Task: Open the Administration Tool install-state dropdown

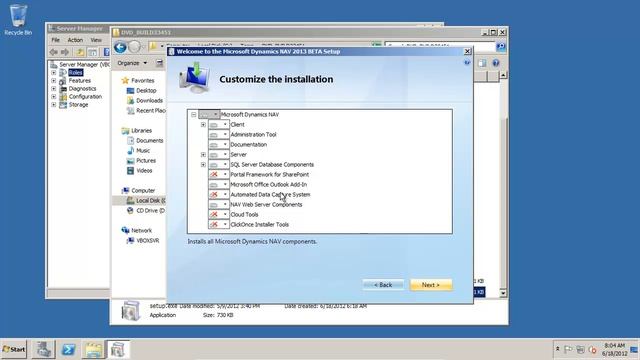Action: [x=219, y=135]
